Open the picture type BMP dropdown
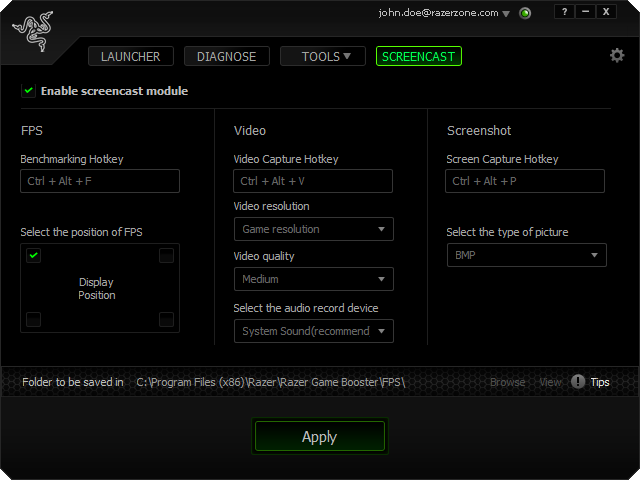The width and height of the screenshot is (640, 480). [x=527, y=255]
